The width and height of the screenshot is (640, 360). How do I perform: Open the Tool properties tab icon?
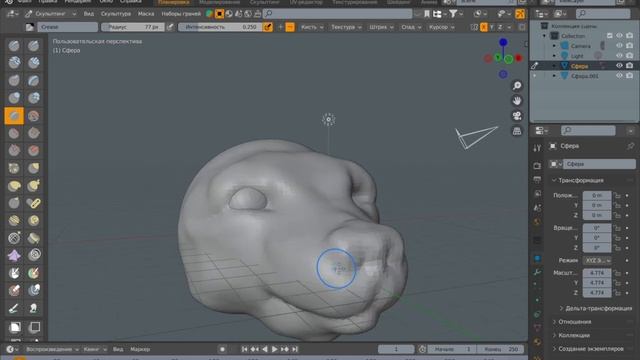(537, 148)
